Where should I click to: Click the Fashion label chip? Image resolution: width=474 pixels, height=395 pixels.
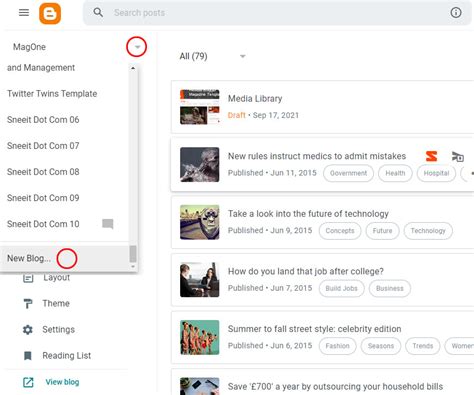click(x=338, y=346)
